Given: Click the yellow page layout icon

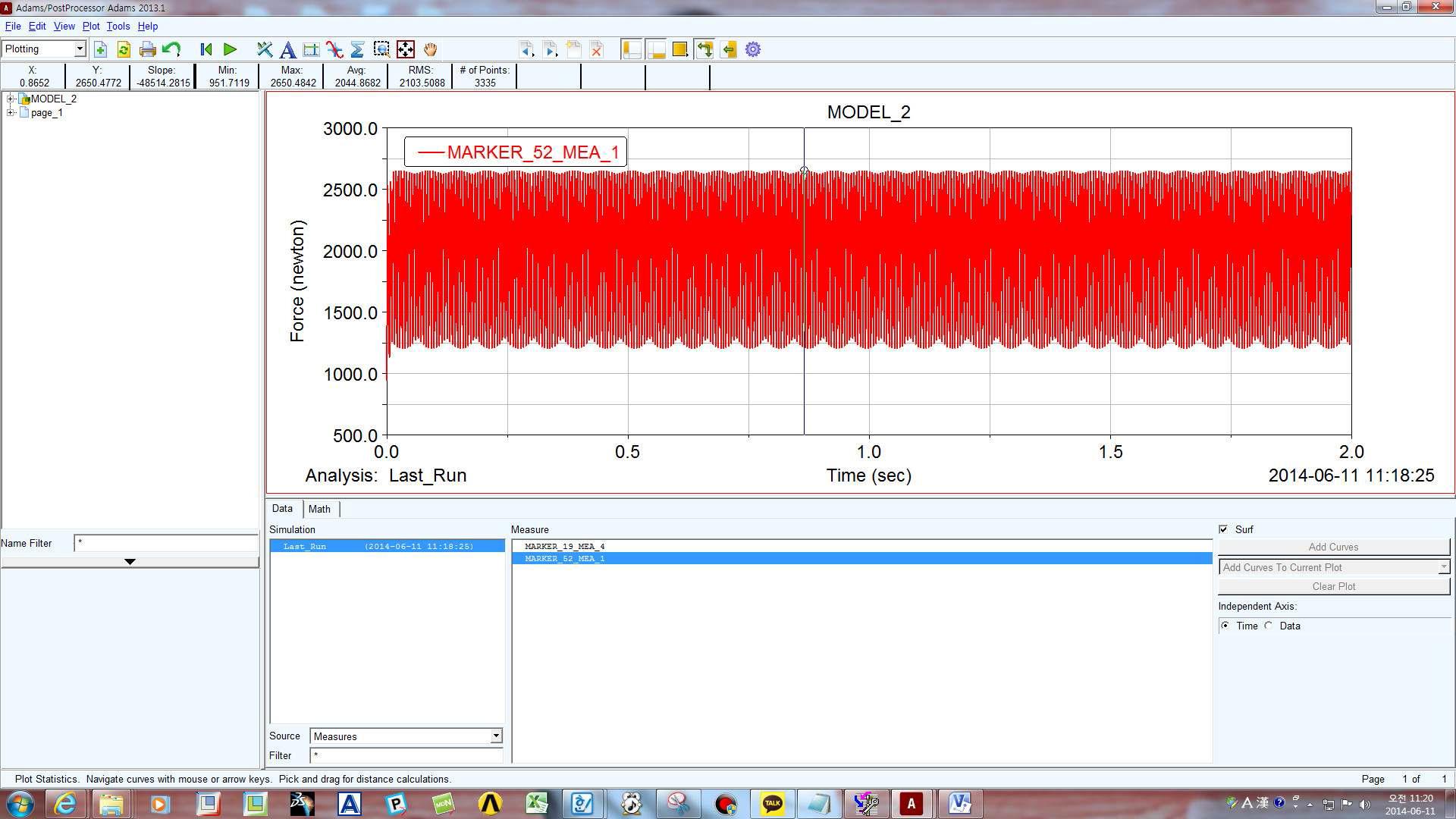Looking at the screenshot, I should tap(679, 49).
